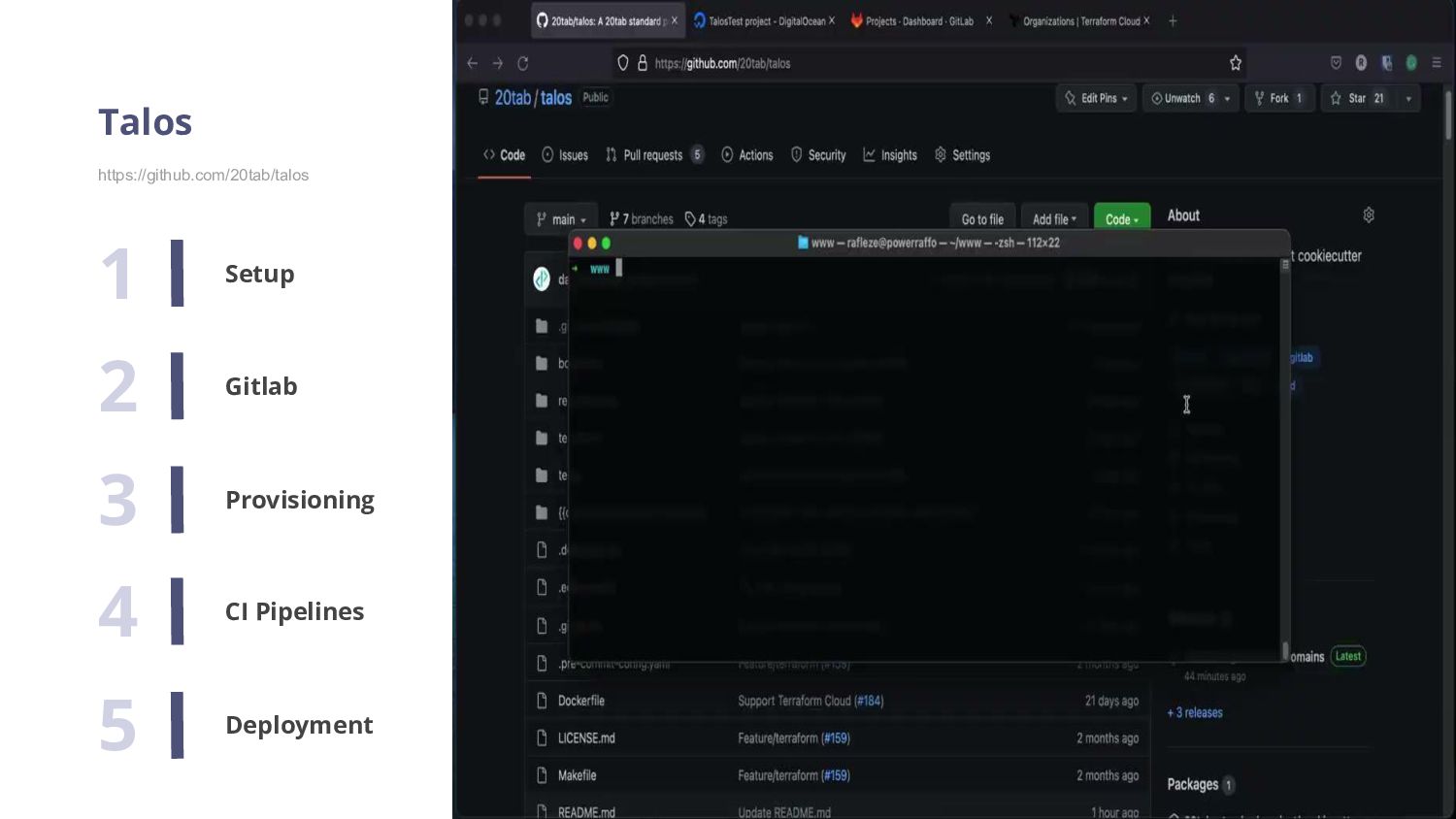Image resolution: width=1456 pixels, height=819 pixels.
Task: Click the Makefile file icon
Action: tap(542, 775)
